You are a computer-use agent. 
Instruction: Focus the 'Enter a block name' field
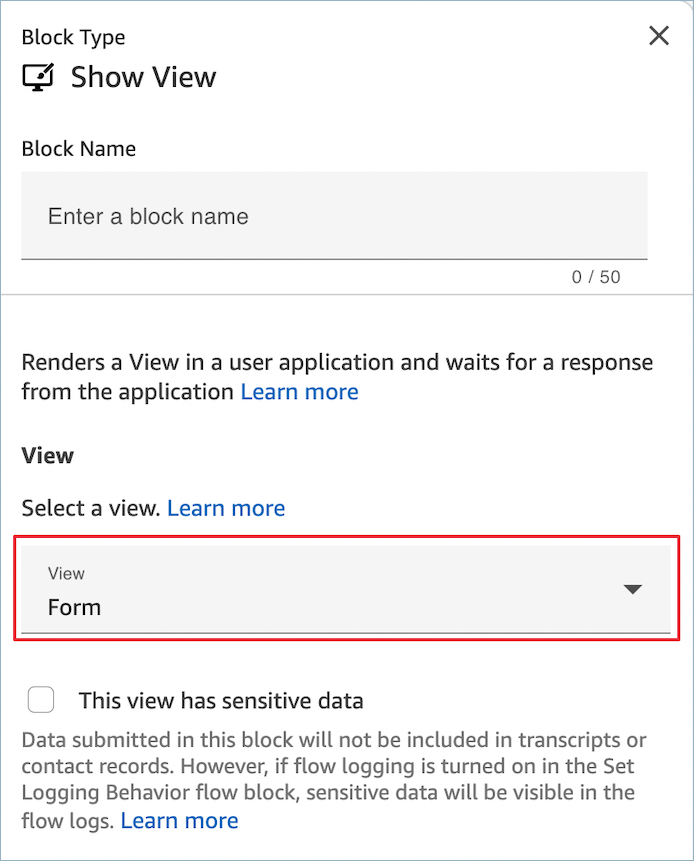[x=334, y=217]
